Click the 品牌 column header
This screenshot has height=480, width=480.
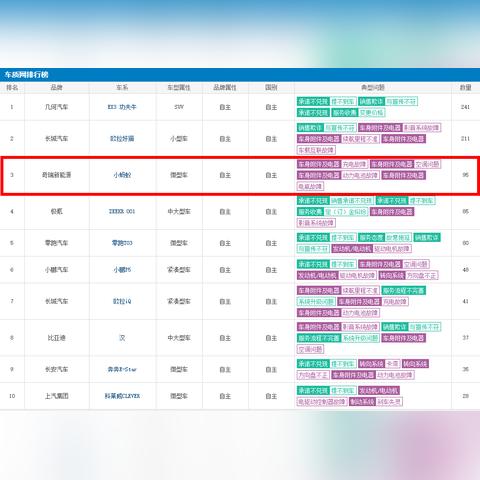[x=56, y=87]
